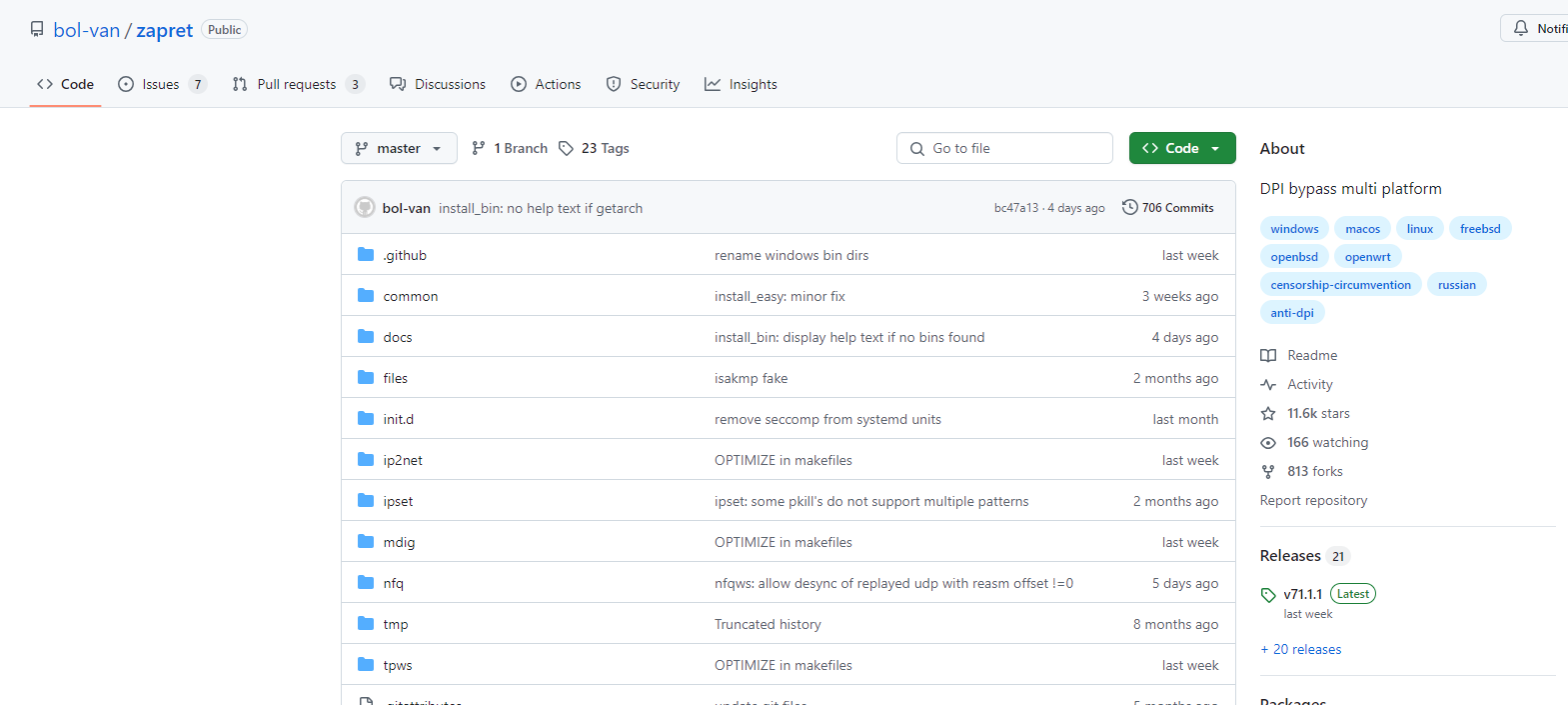
Task: Click the notification bell icon
Action: [1521, 28]
